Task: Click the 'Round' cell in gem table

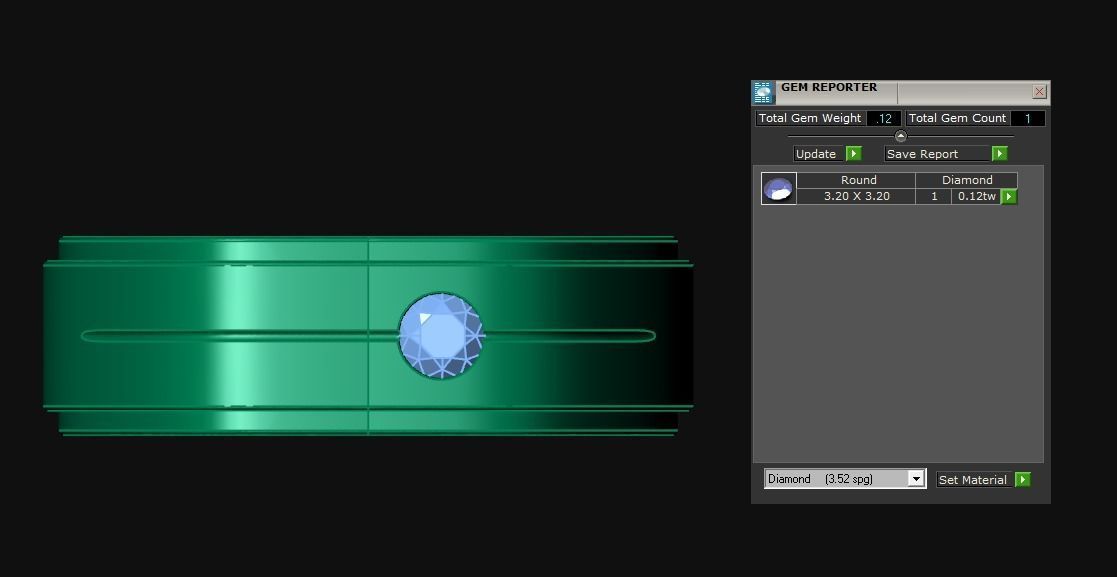Action: tap(856, 180)
